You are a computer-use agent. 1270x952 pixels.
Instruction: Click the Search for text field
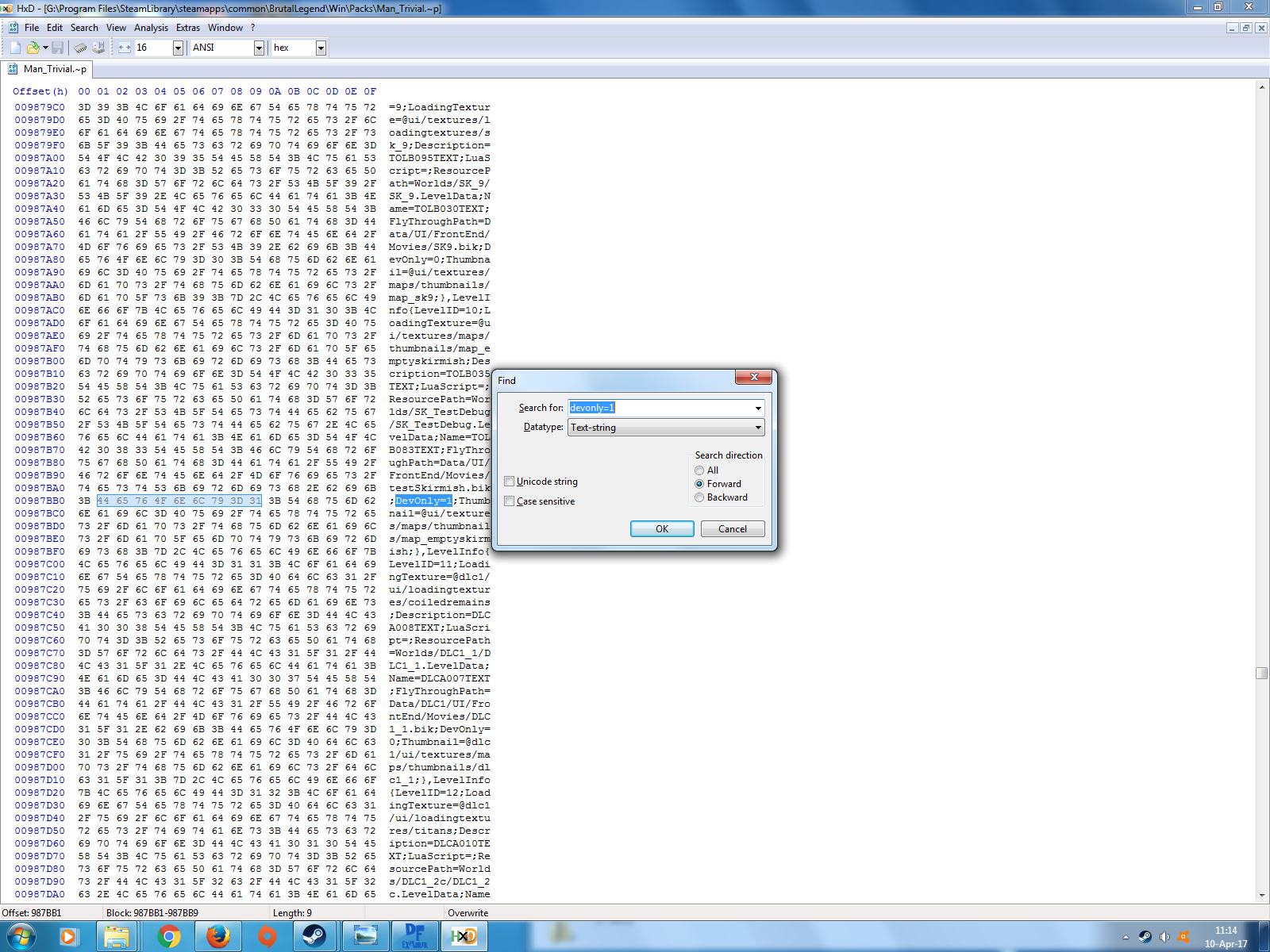click(660, 408)
